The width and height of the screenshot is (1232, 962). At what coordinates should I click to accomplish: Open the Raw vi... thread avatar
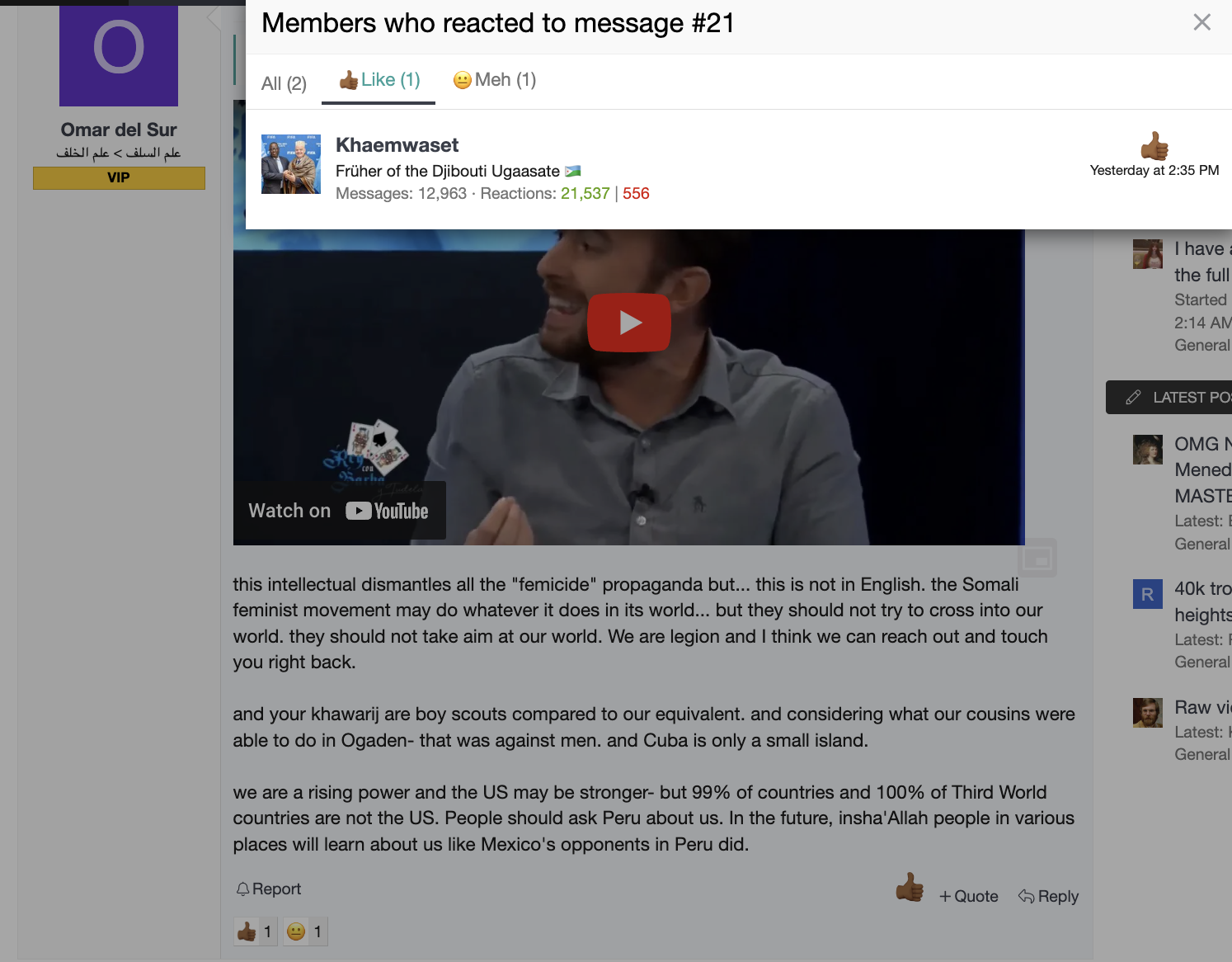tap(1147, 712)
